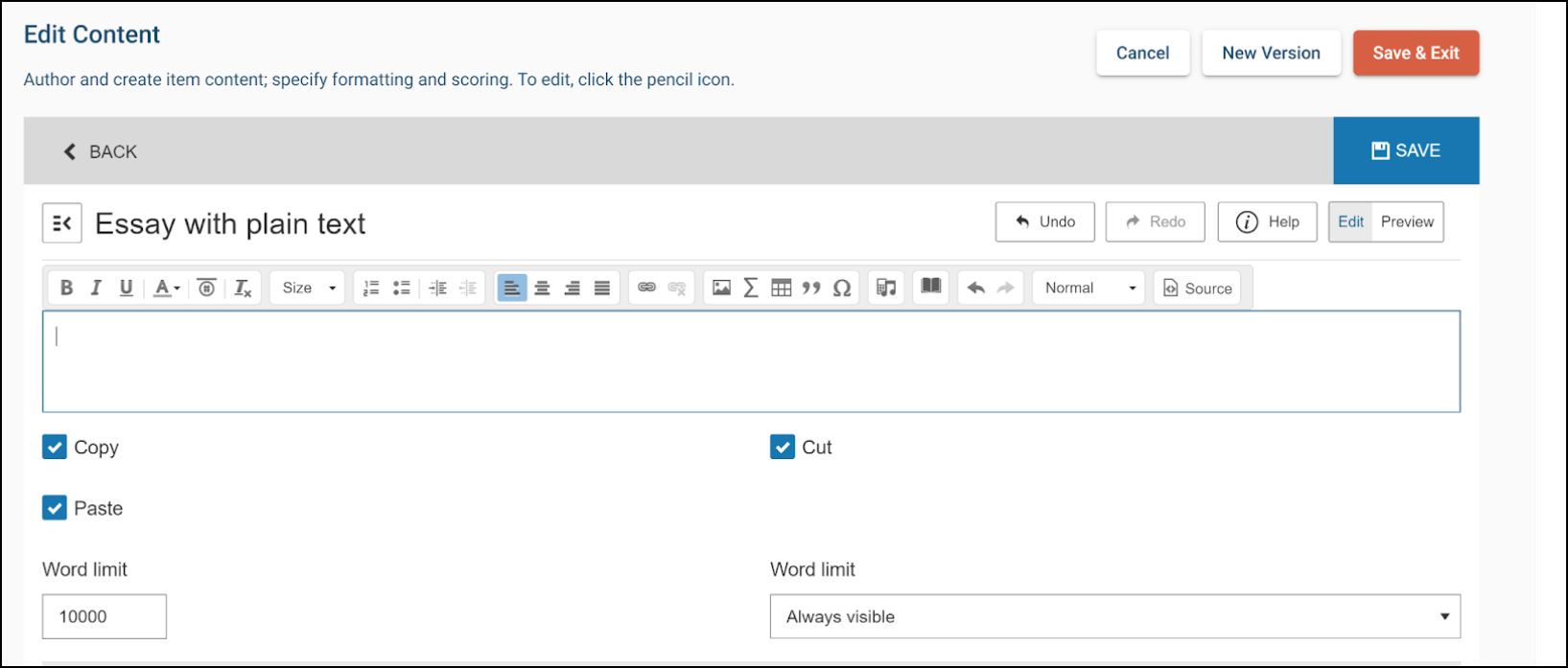
Task: Select the Edit tab
Action: point(1350,221)
